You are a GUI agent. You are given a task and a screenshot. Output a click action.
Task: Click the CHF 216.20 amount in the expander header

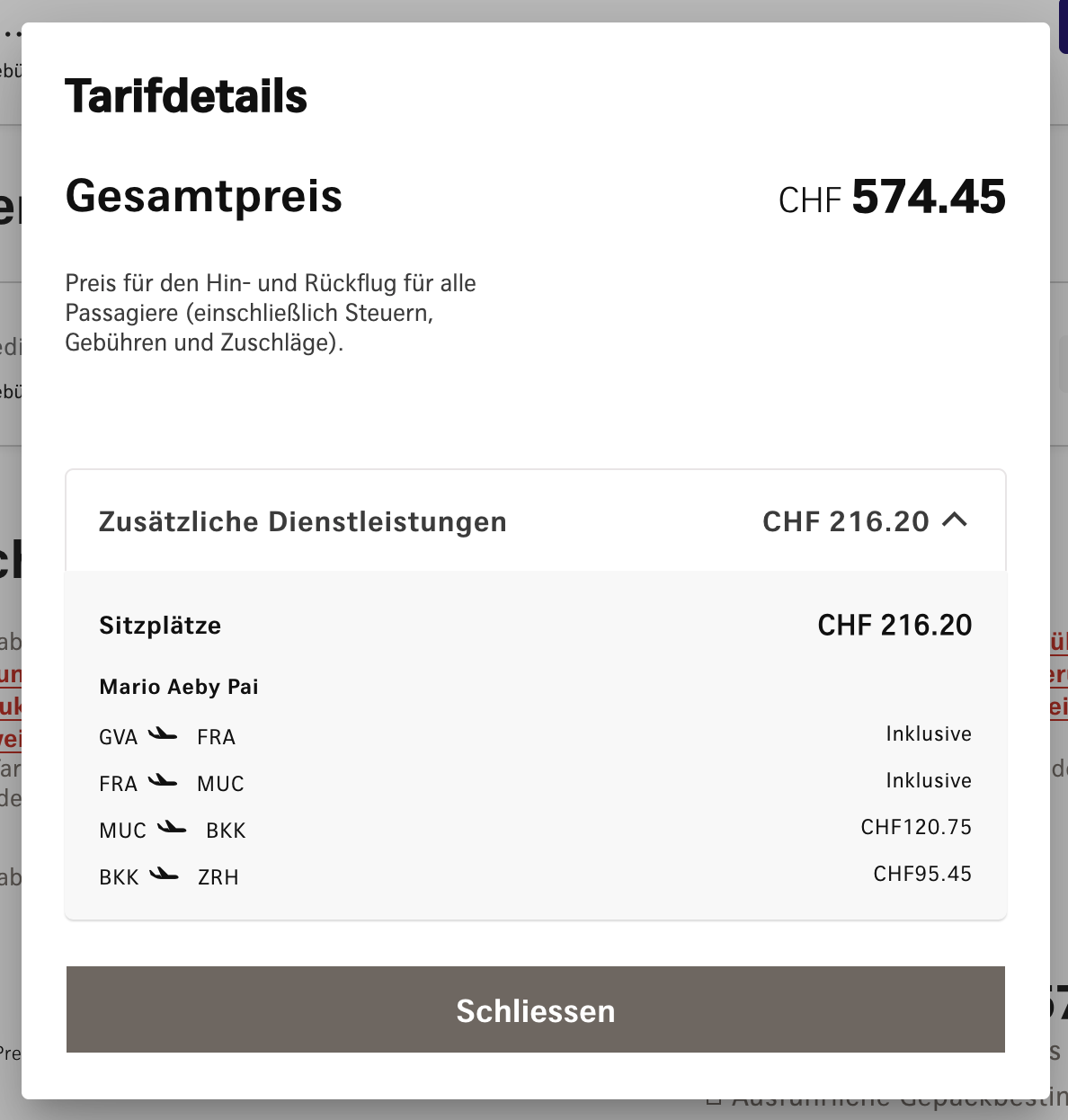845,521
